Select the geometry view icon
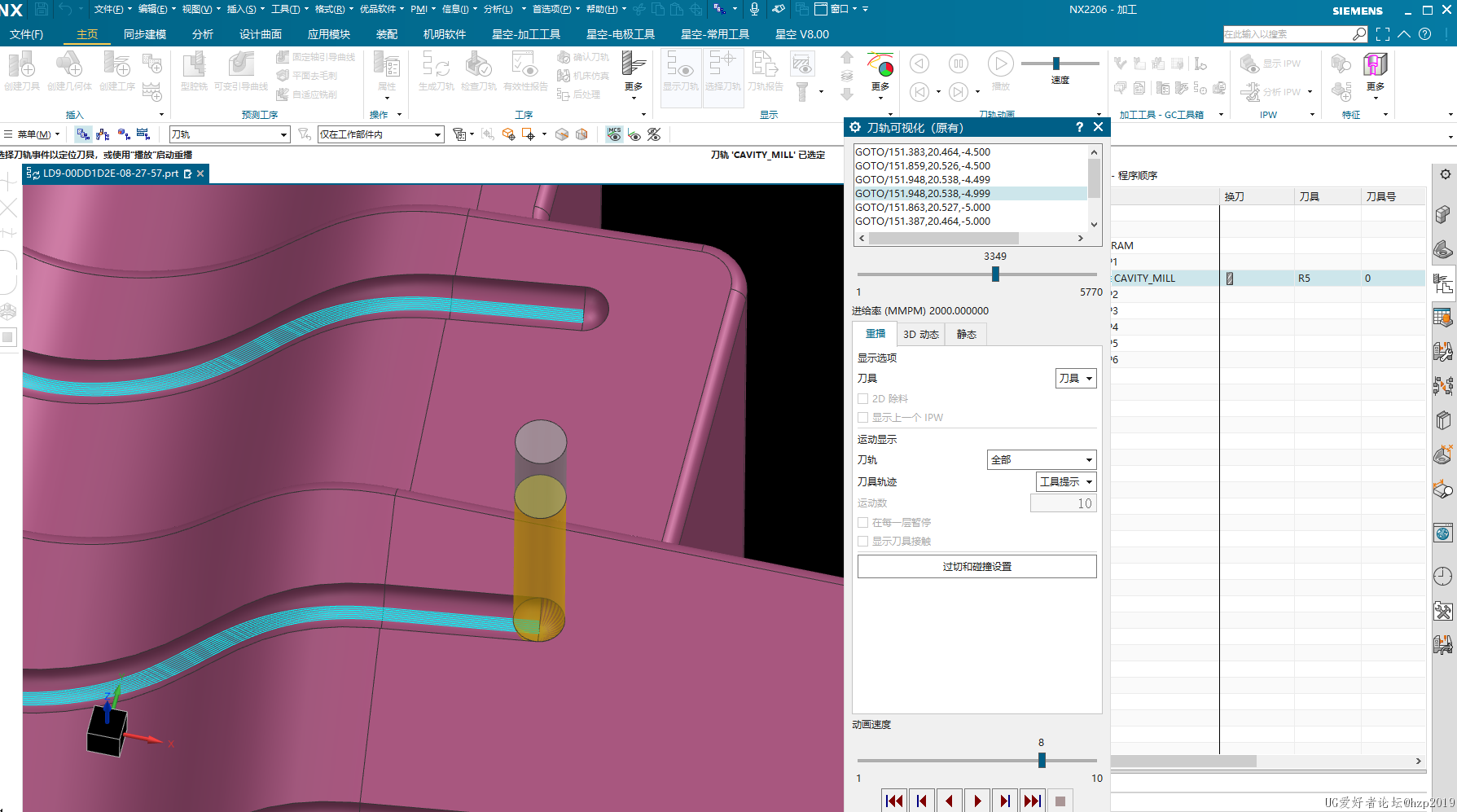Image resolution: width=1457 pixels, height=812 pixels. pos(123,134)
